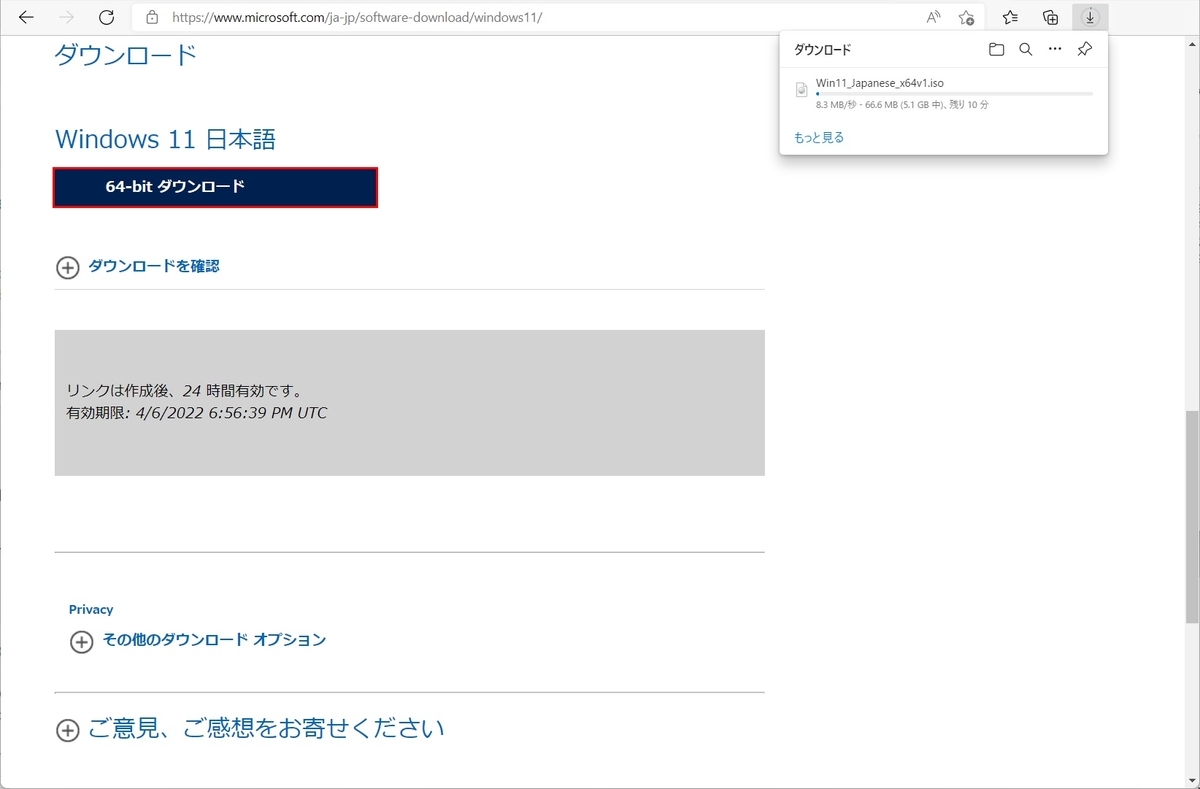Open more options in downloads panel
The width and height of the screenshot is (1200, 789).
tap(1054, 49)
